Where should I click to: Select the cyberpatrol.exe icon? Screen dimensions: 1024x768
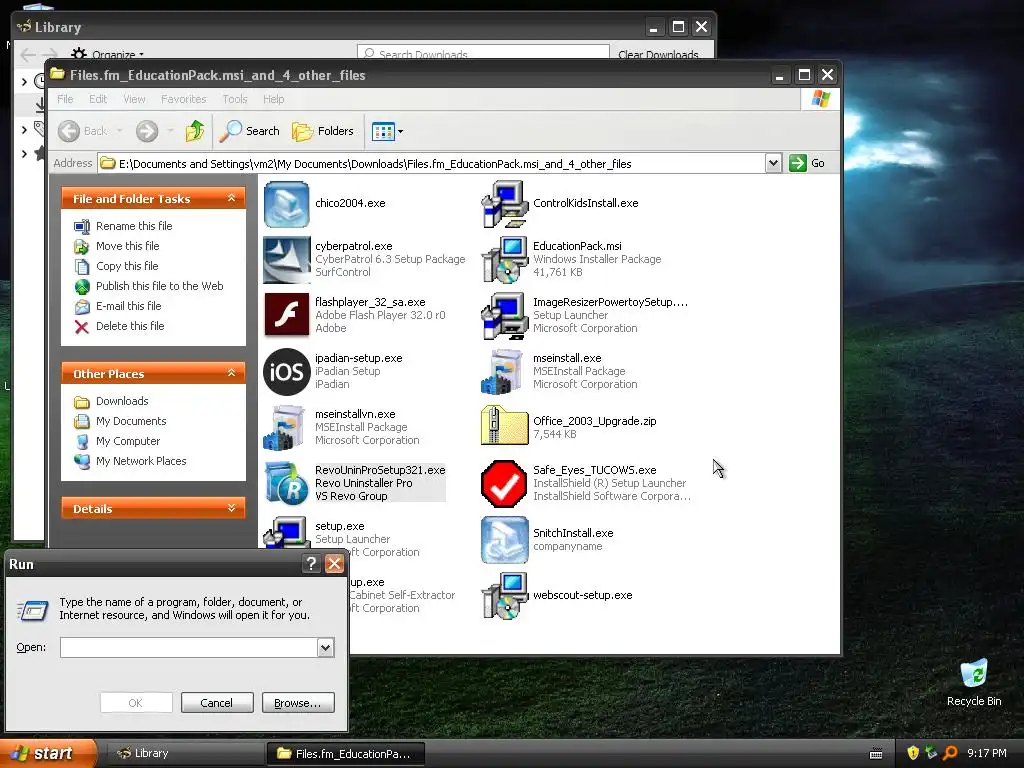click(x=286, y=260)
